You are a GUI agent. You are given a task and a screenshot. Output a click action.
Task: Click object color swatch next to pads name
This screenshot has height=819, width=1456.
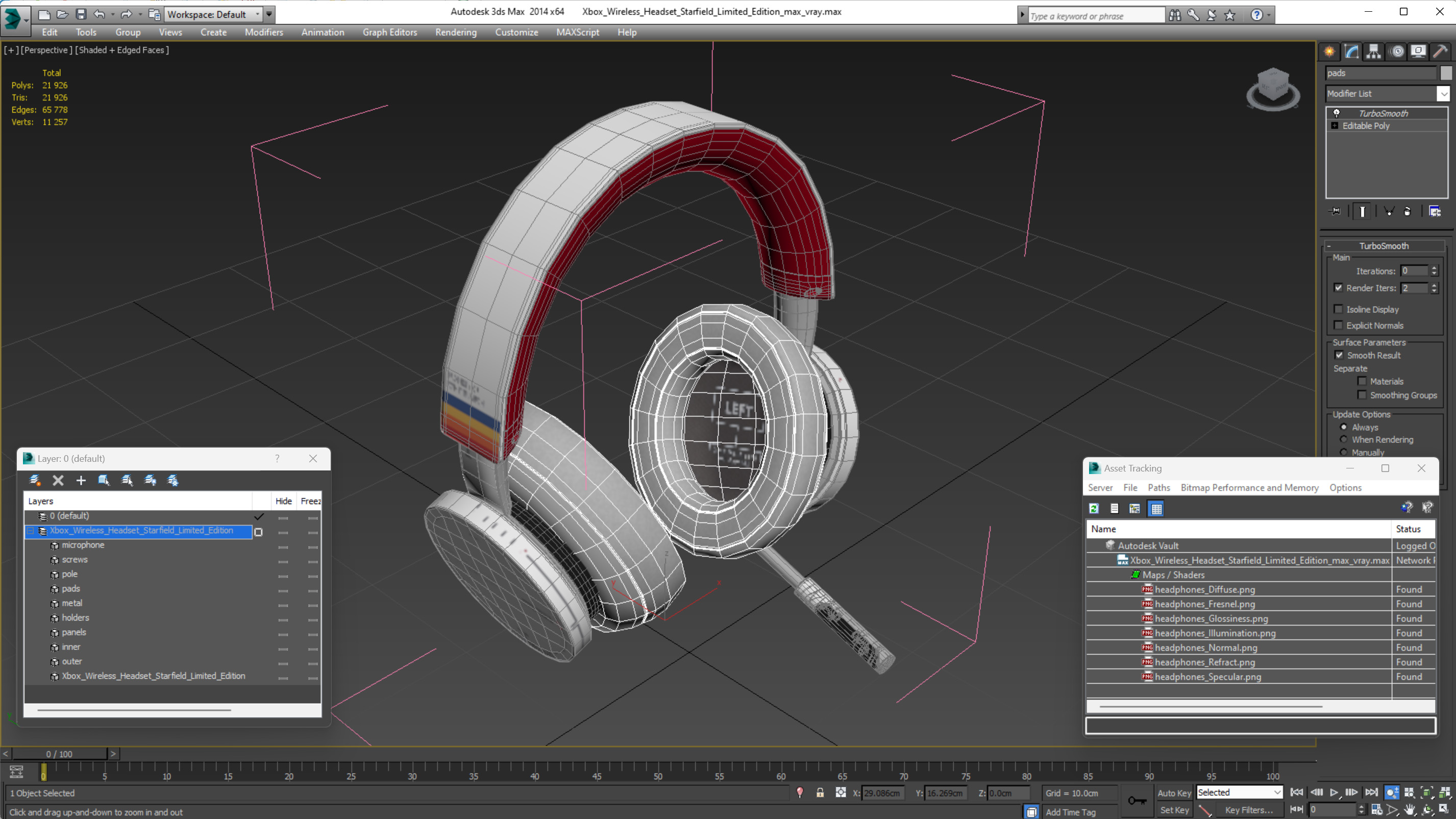tap(1446, 73)
